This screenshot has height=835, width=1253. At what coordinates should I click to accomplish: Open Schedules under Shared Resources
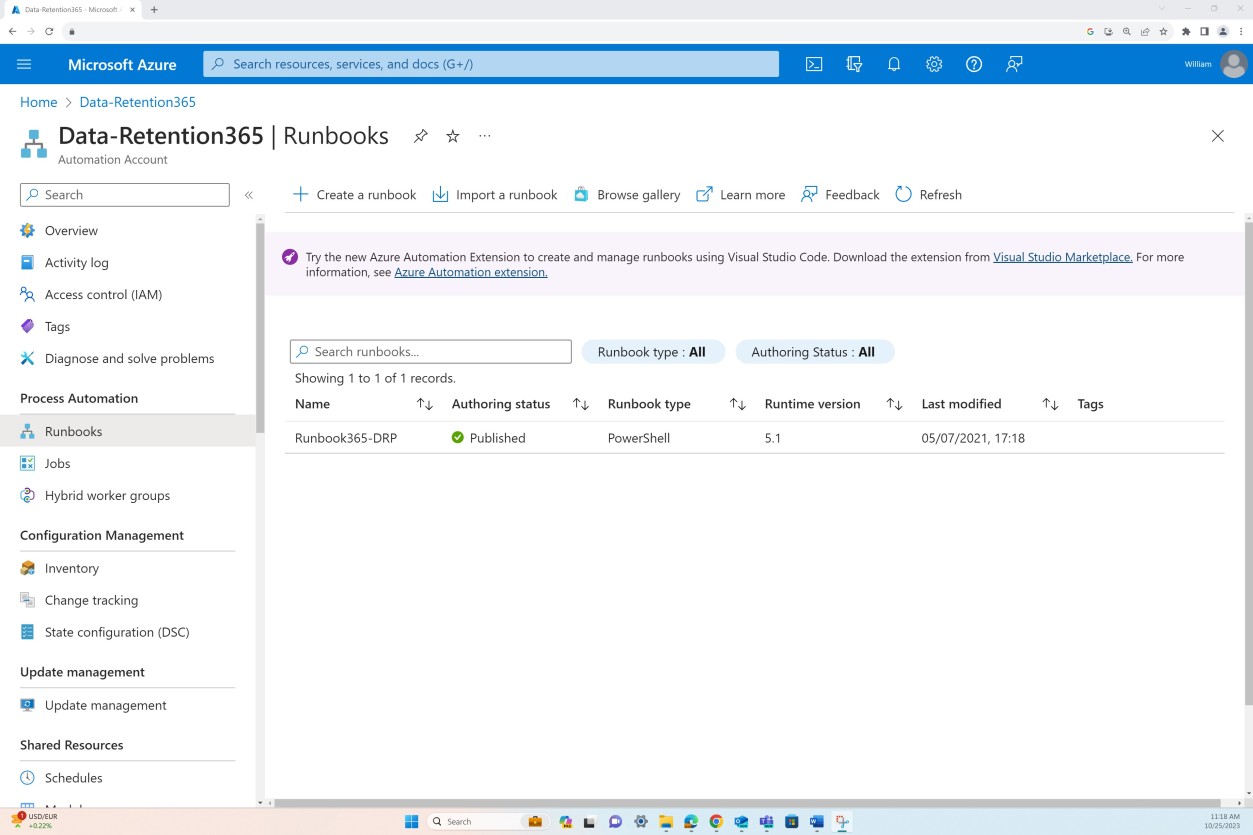pyautogui.click(x=74, y=777)
